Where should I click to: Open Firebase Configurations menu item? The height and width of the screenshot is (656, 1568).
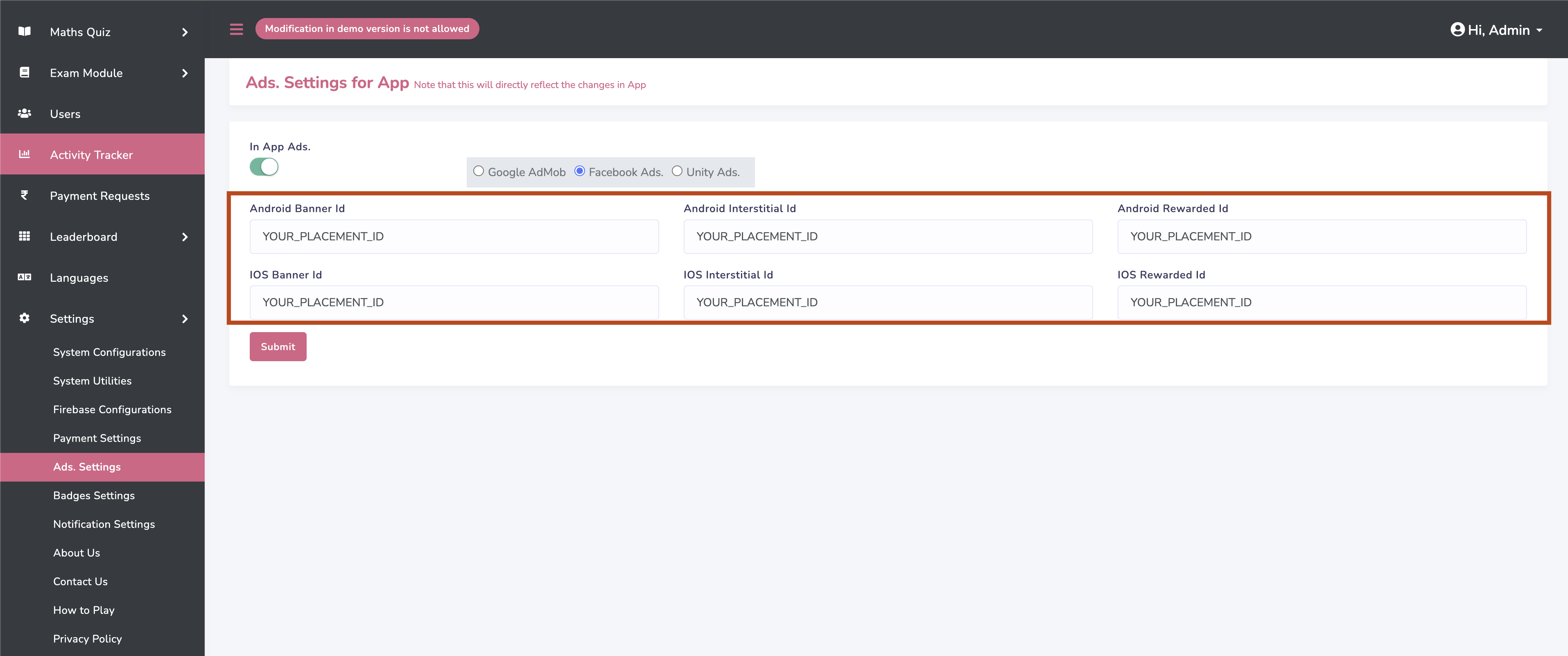coord(112,409)
